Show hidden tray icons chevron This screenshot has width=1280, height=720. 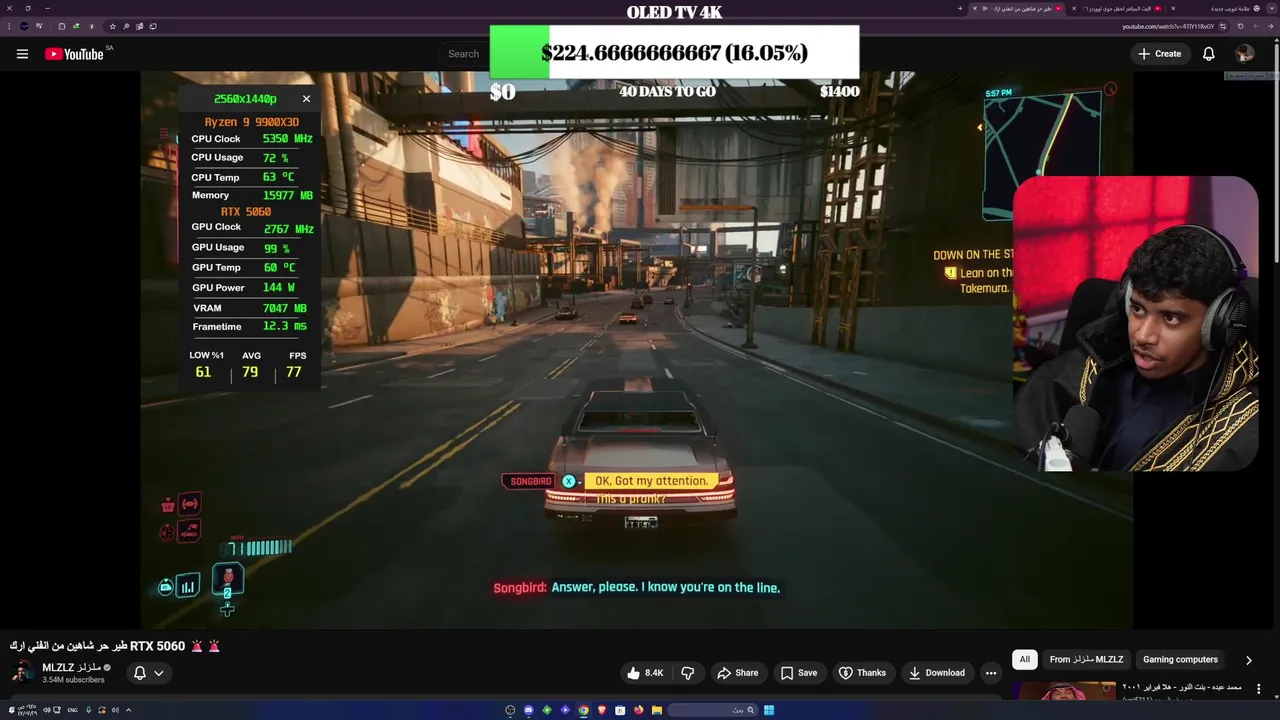point(128,711)
